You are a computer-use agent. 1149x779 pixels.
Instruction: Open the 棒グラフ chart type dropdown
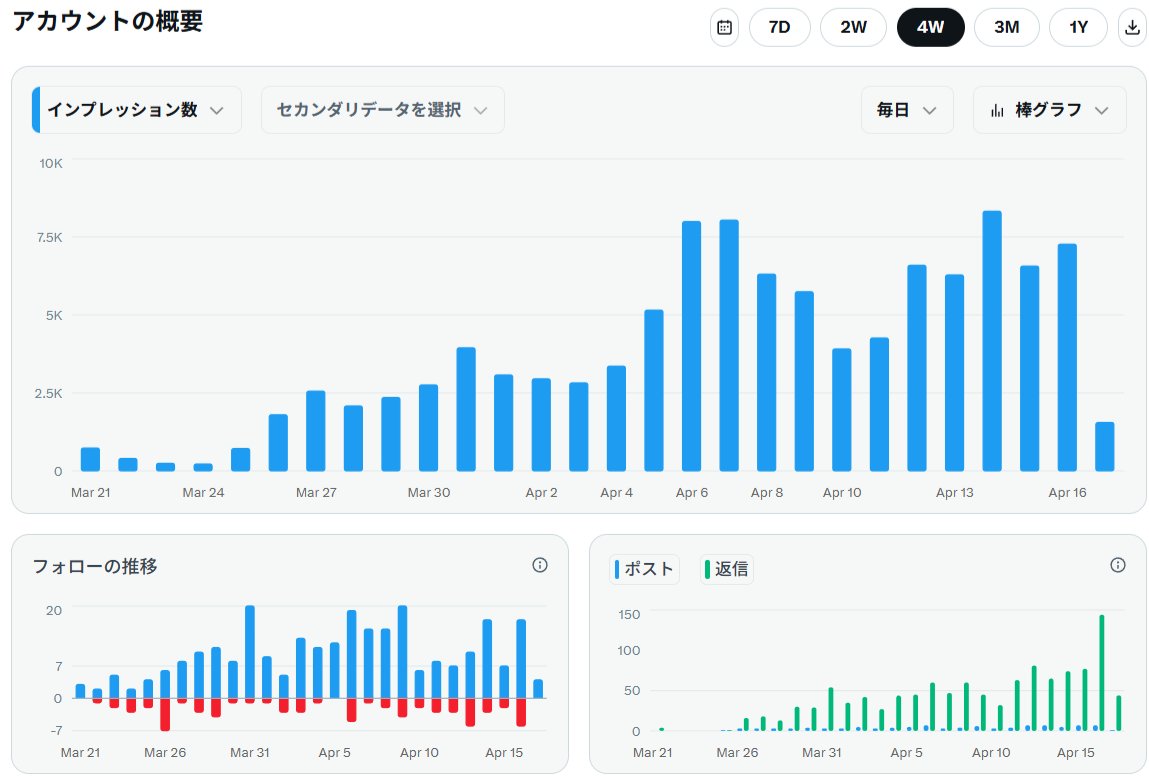tap(1050, 110)
